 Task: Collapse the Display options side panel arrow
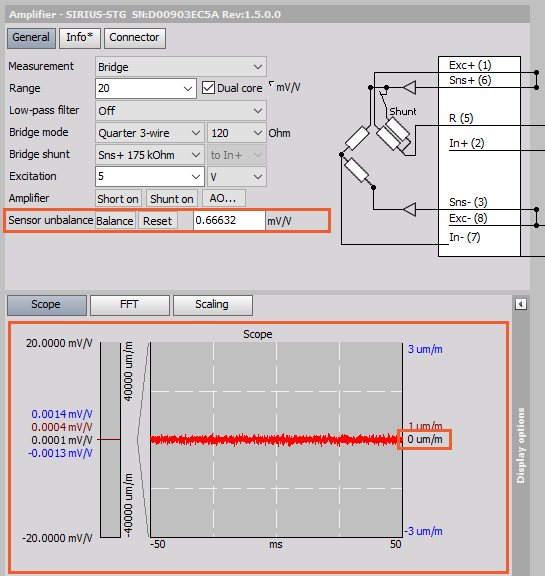tap(520, 304)
